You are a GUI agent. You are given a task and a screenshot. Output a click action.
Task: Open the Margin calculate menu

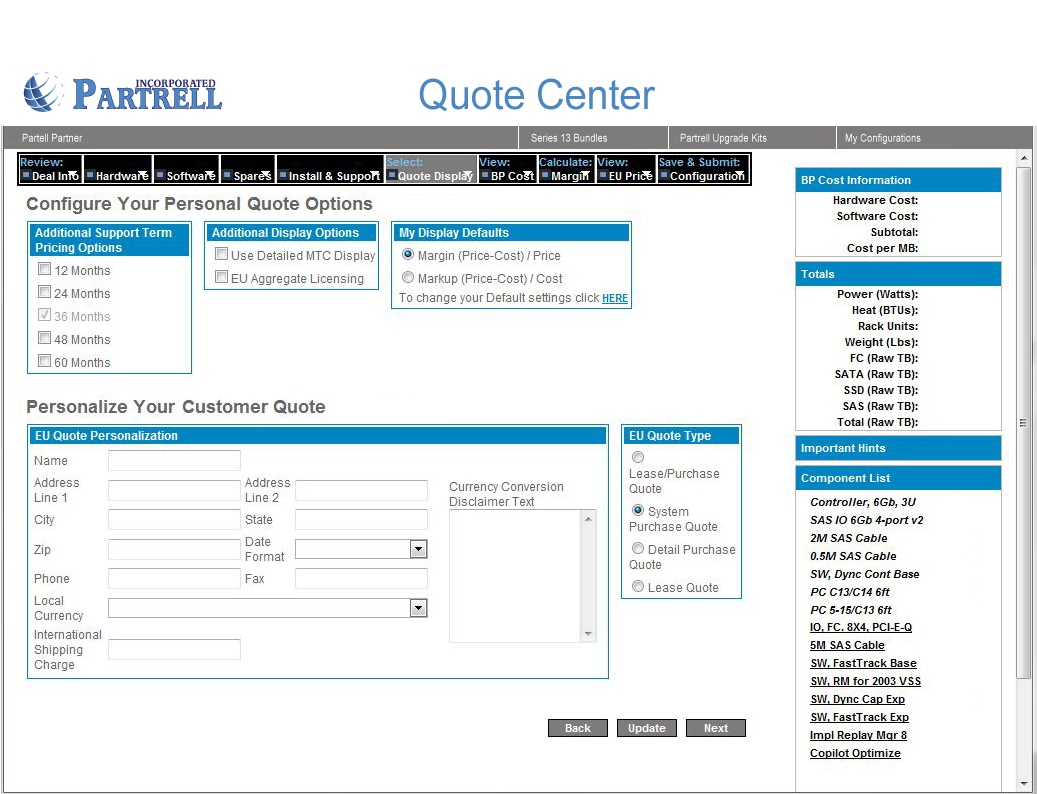coord(565,169)
